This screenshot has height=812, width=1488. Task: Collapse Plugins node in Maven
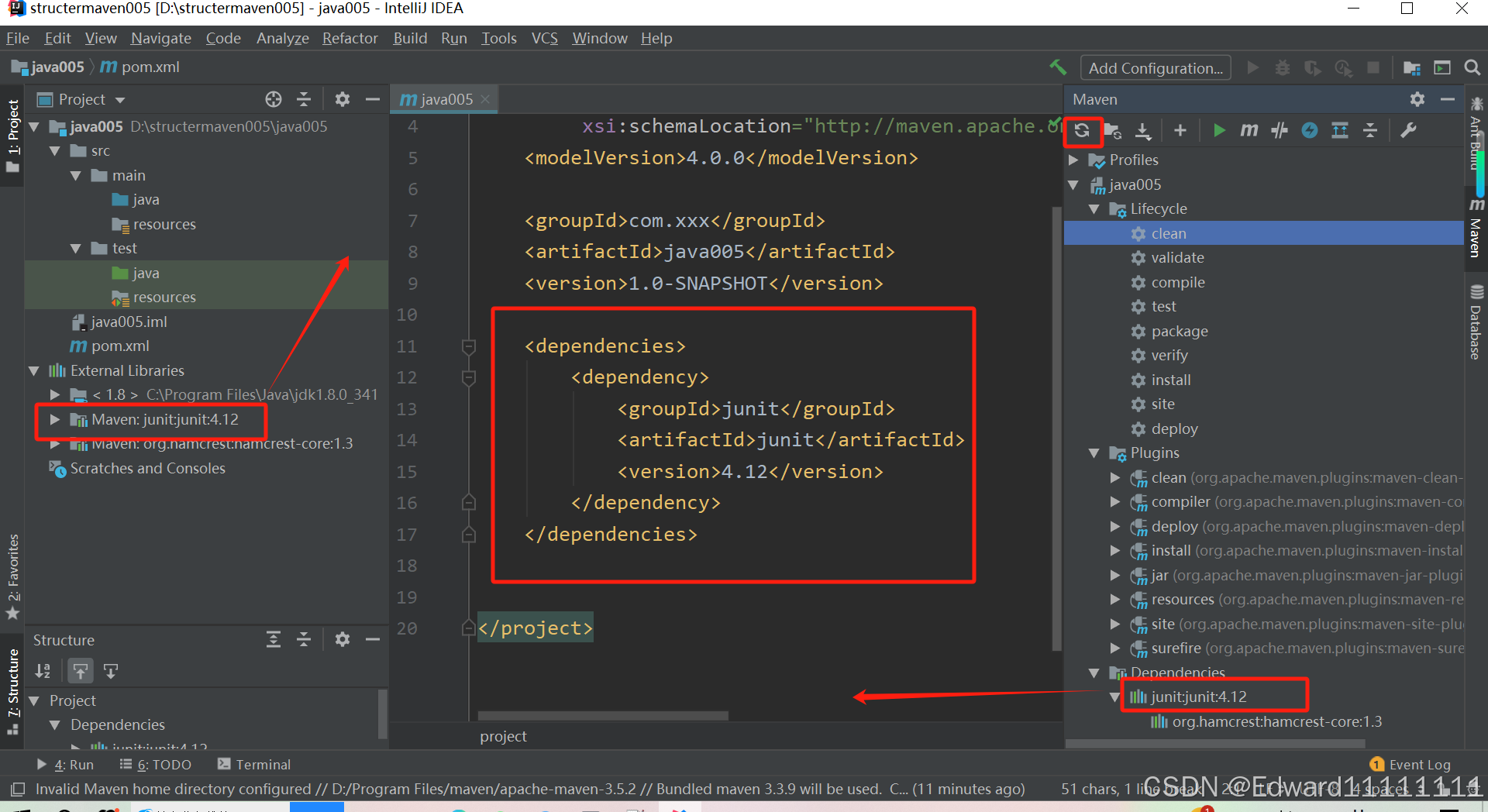[1094, 452]
